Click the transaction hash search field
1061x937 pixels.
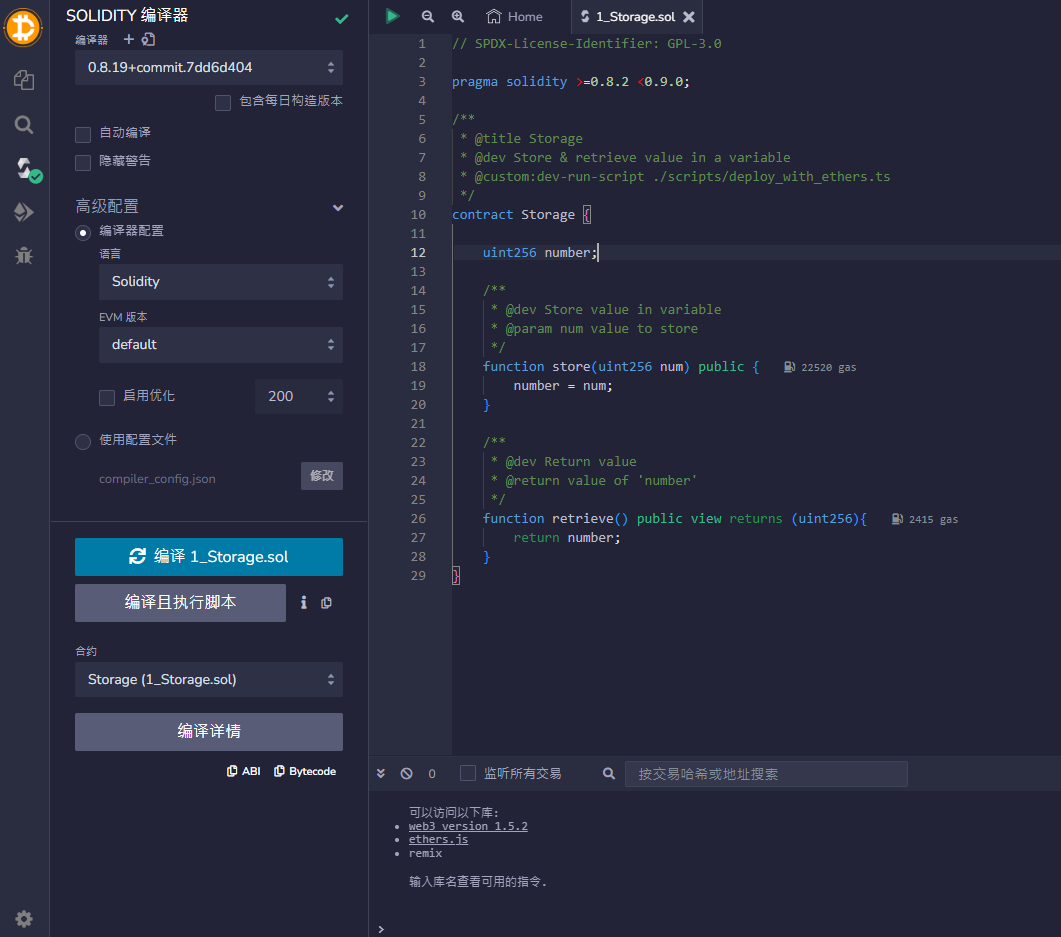[765, 774]
